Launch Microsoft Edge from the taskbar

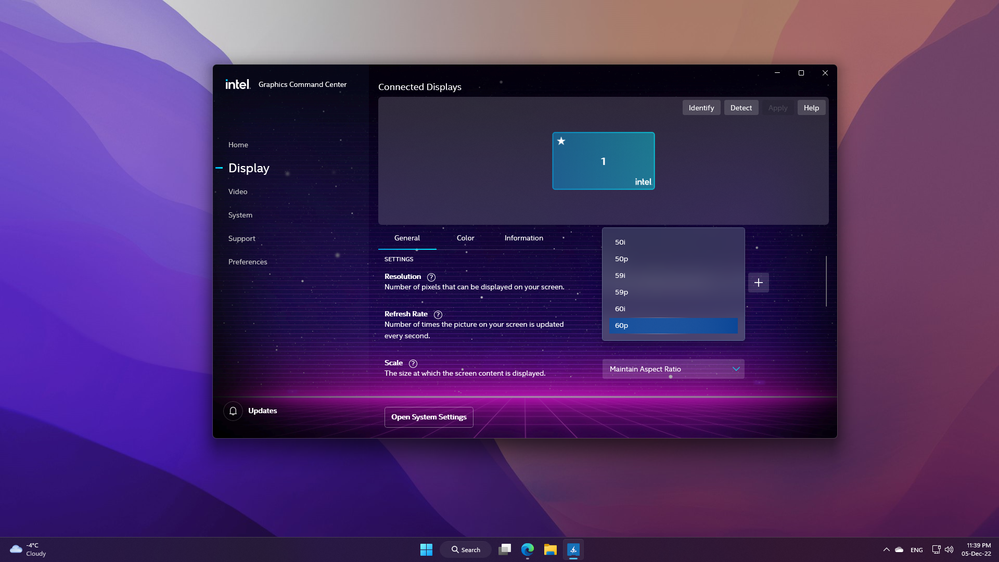[528, 549]
